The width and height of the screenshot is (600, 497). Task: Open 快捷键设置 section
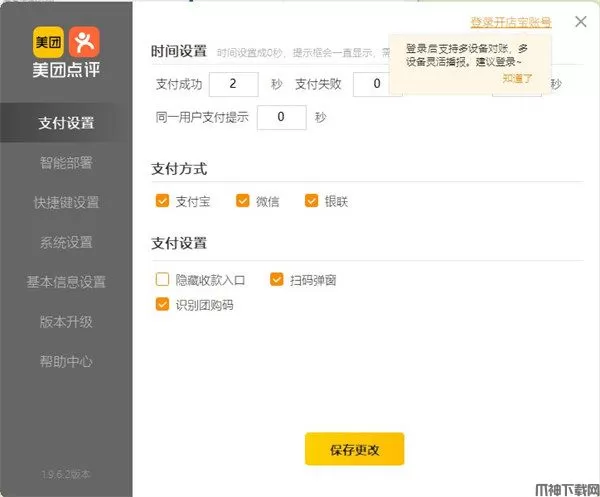pyautogui.click(x=66, y=202)
